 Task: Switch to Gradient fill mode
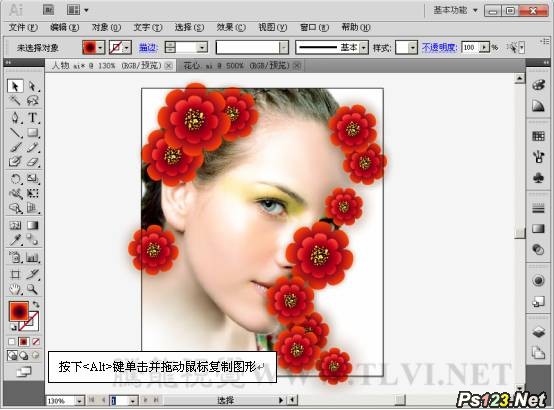[24, 342]
